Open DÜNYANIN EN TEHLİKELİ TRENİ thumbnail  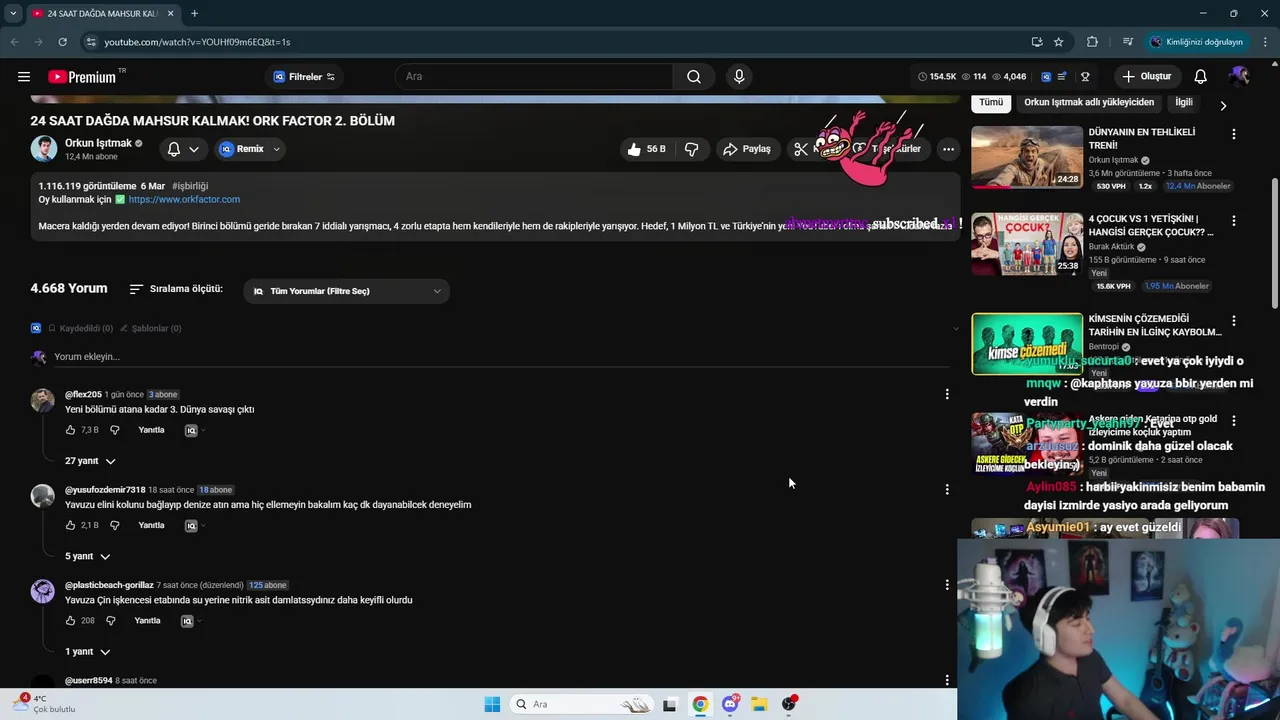(x=1027, y=157)
